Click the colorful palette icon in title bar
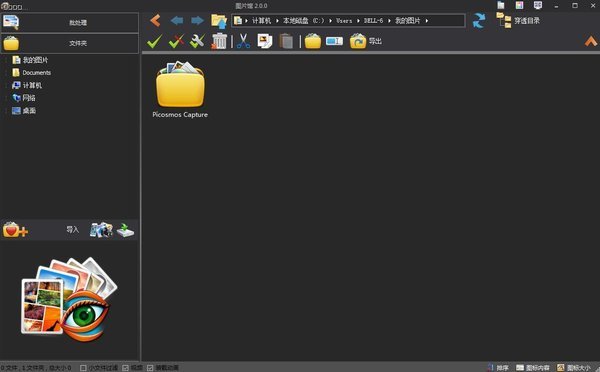This screenshot has width=600, height=372. 519,5
